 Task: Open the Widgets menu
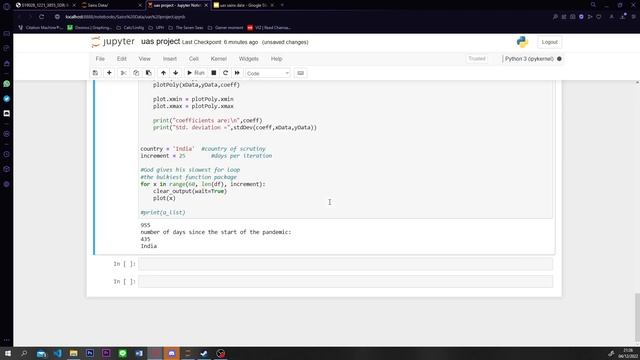coord(249,59)
